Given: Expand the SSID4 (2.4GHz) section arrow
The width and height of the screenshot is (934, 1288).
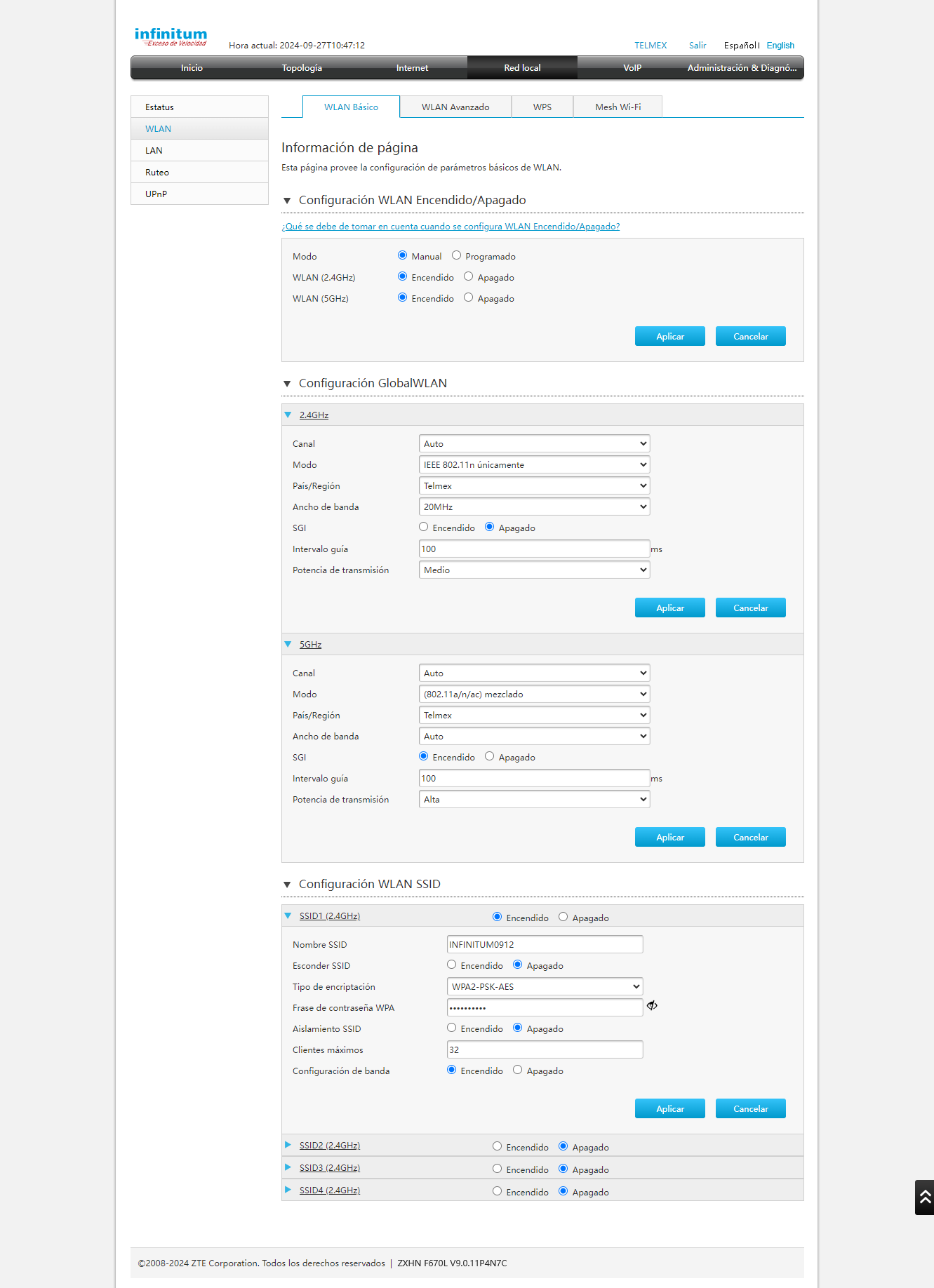Looking at the screenshot, I should coord(288,1190).
